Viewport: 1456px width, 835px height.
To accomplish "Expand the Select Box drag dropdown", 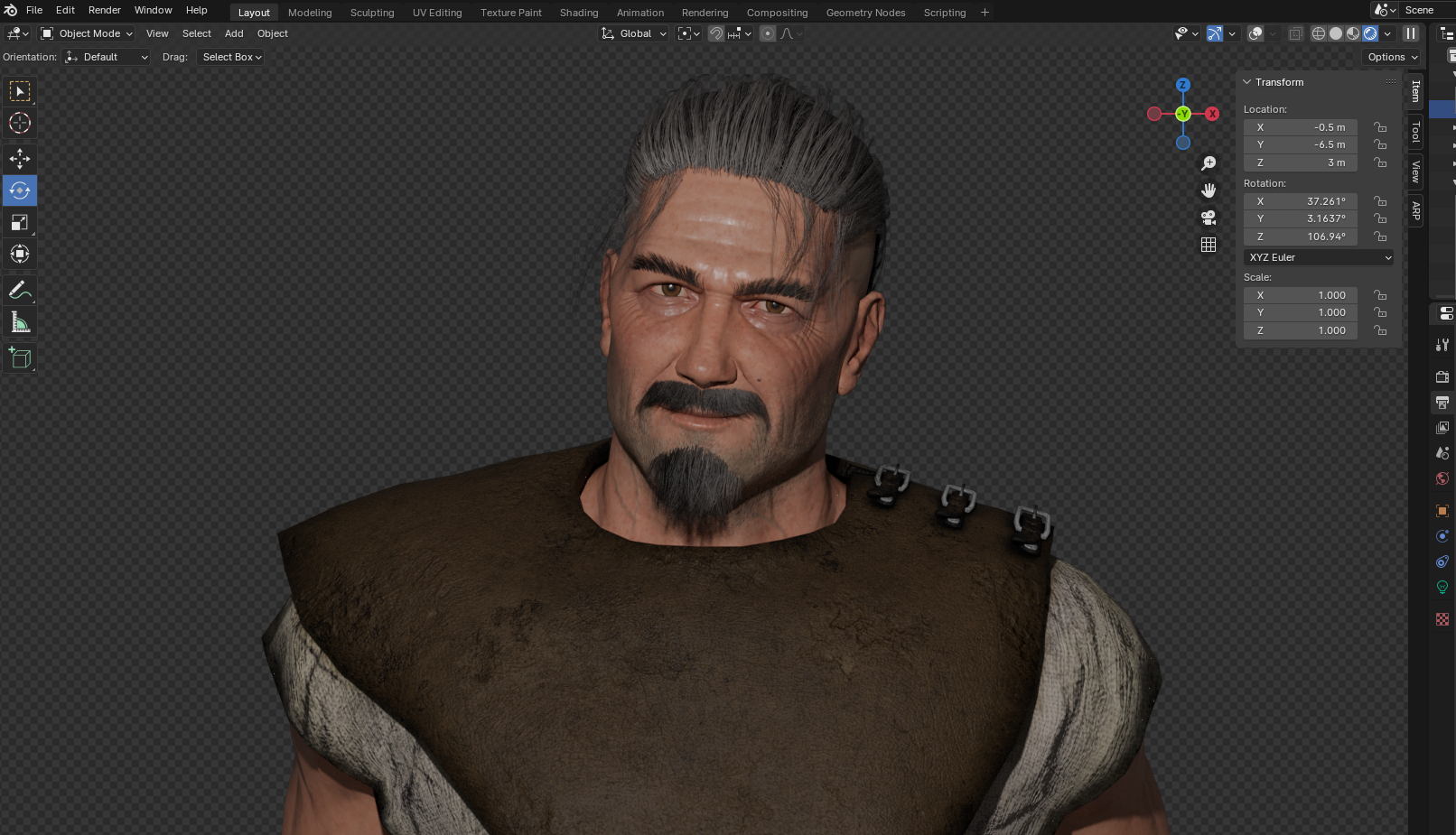I will (x=231, y=57).
